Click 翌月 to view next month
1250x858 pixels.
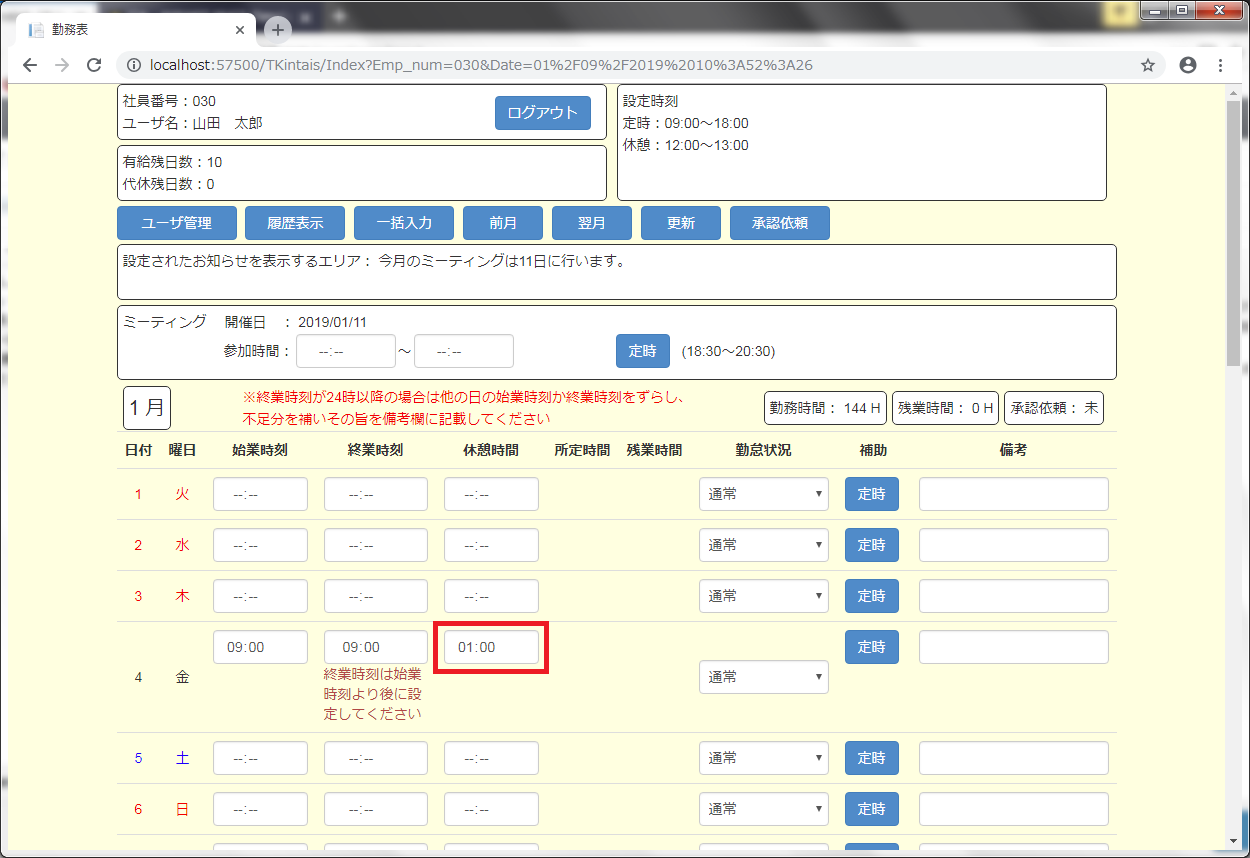click(591, 222)
